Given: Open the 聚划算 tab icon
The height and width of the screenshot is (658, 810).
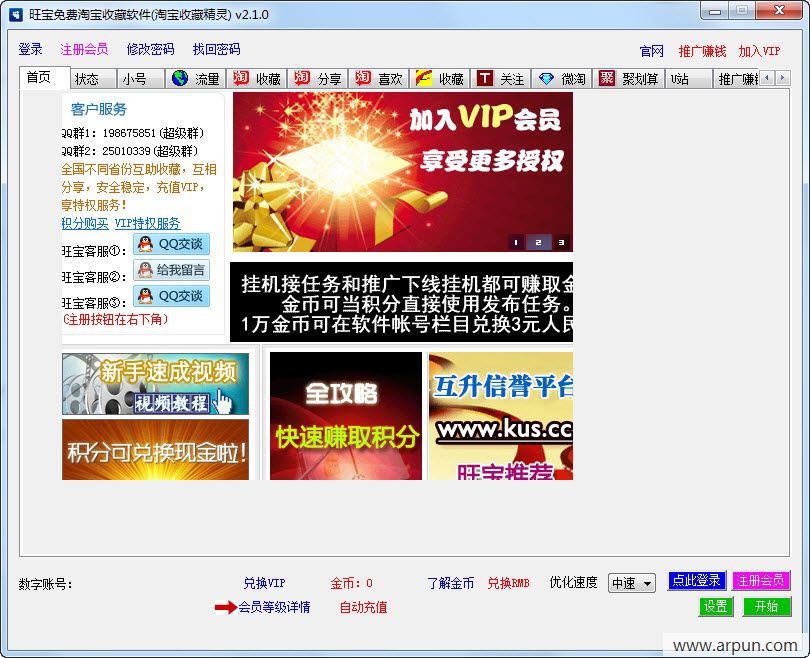Looking at the screenshot, I should (x=607, y=79).
